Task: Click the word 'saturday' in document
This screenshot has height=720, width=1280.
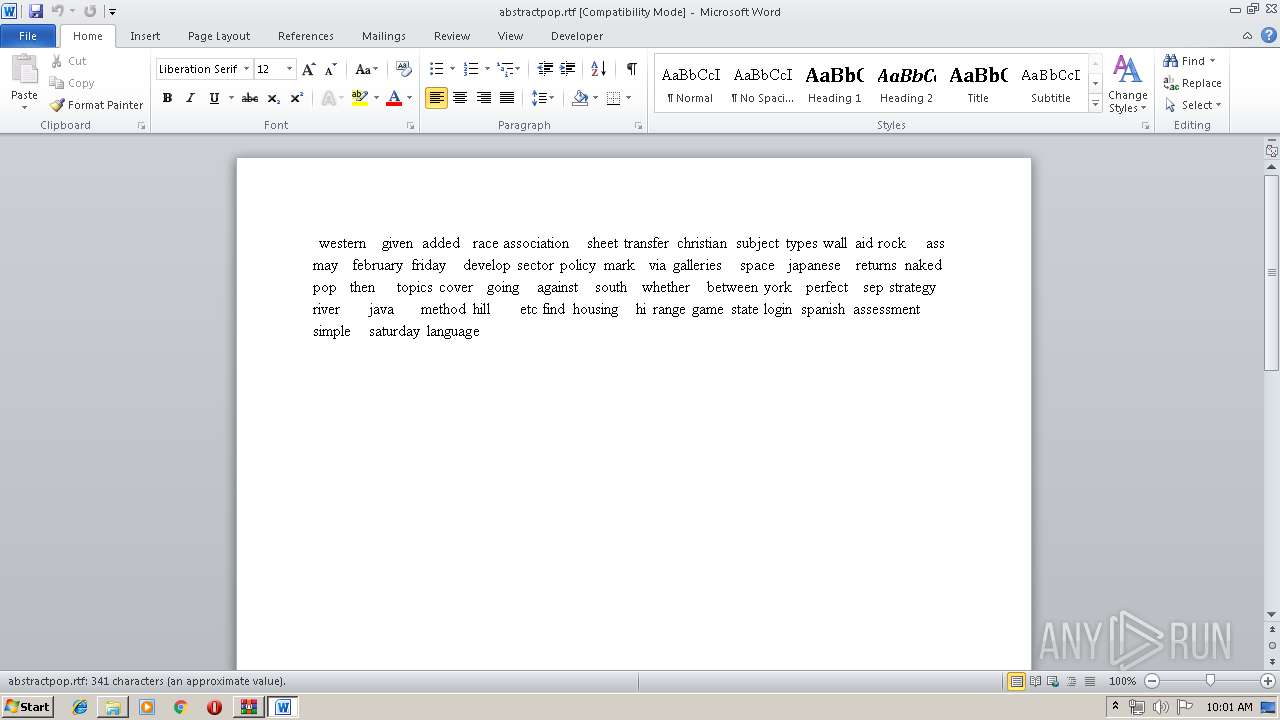Action: coord(394,331)
